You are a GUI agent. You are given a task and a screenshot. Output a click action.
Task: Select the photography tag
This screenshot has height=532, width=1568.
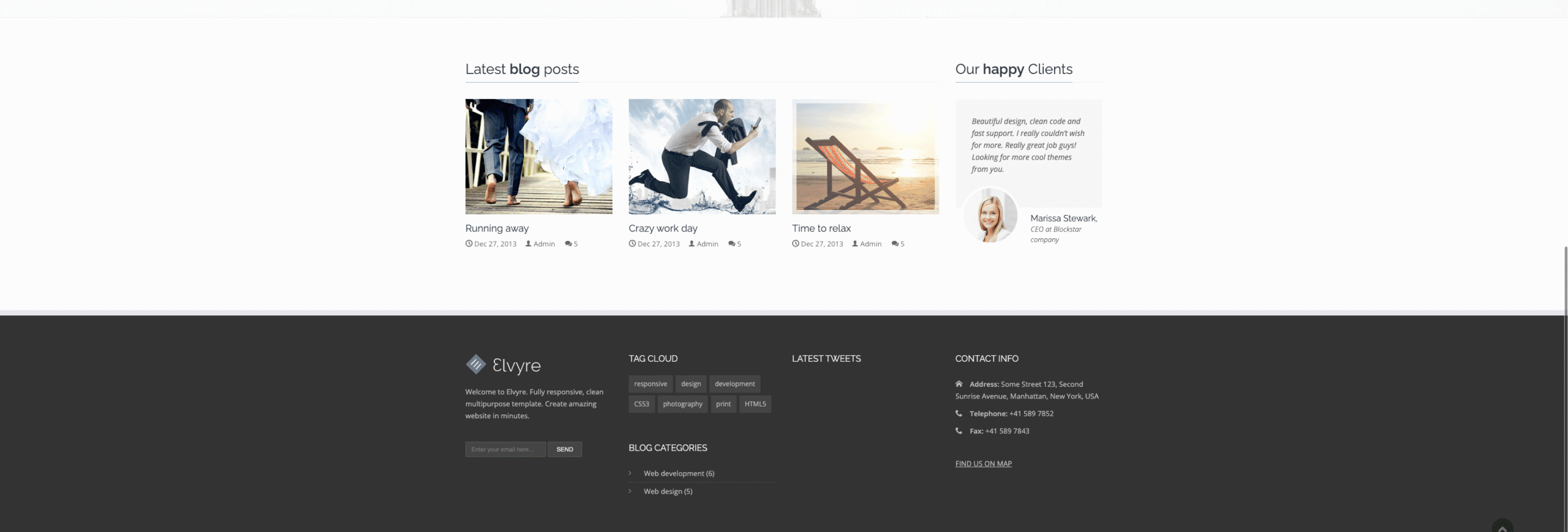(682, 404)
